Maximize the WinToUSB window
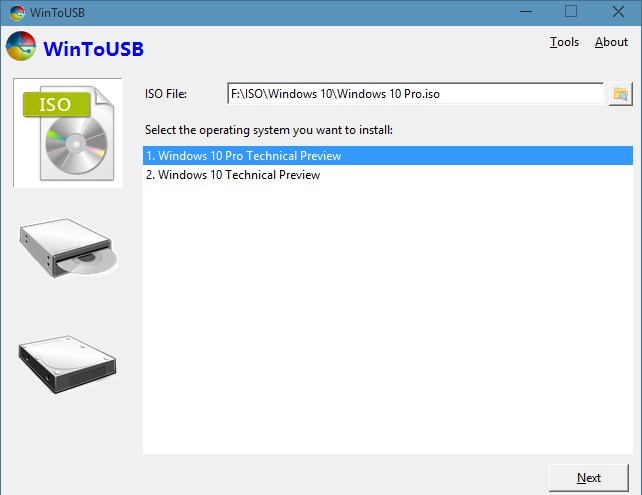This screenshot has height=495, width=642. point(571,12)
